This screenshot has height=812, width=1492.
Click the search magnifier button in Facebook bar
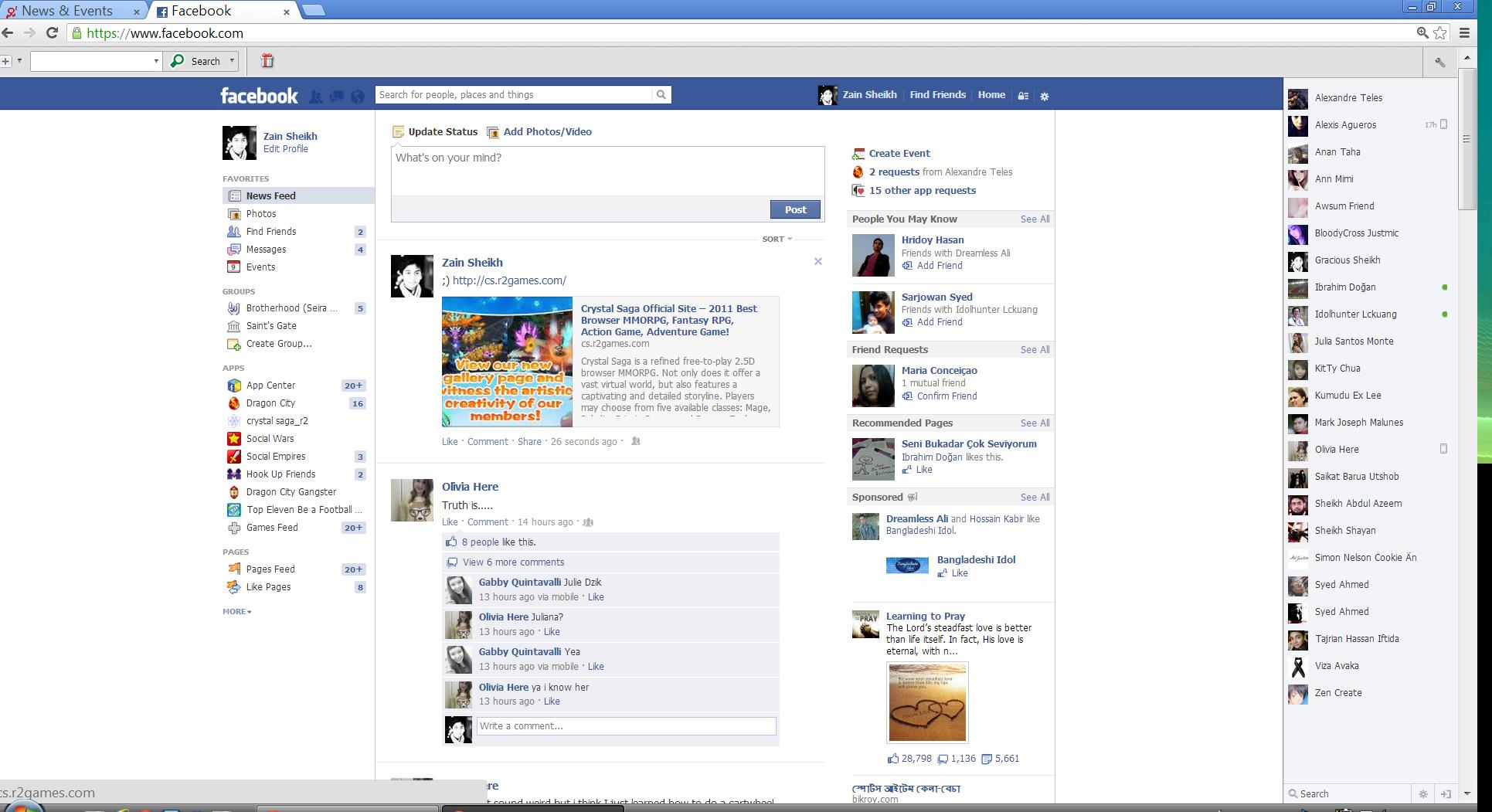pyautogui.click(x=661, y=95)
